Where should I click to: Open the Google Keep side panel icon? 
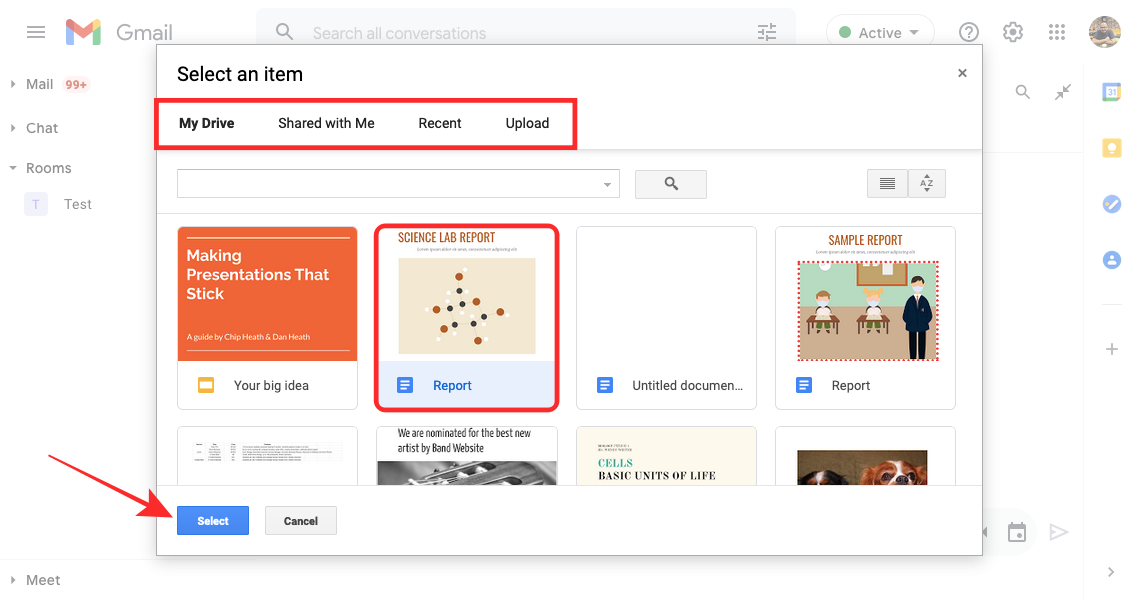click(1111, 148)
